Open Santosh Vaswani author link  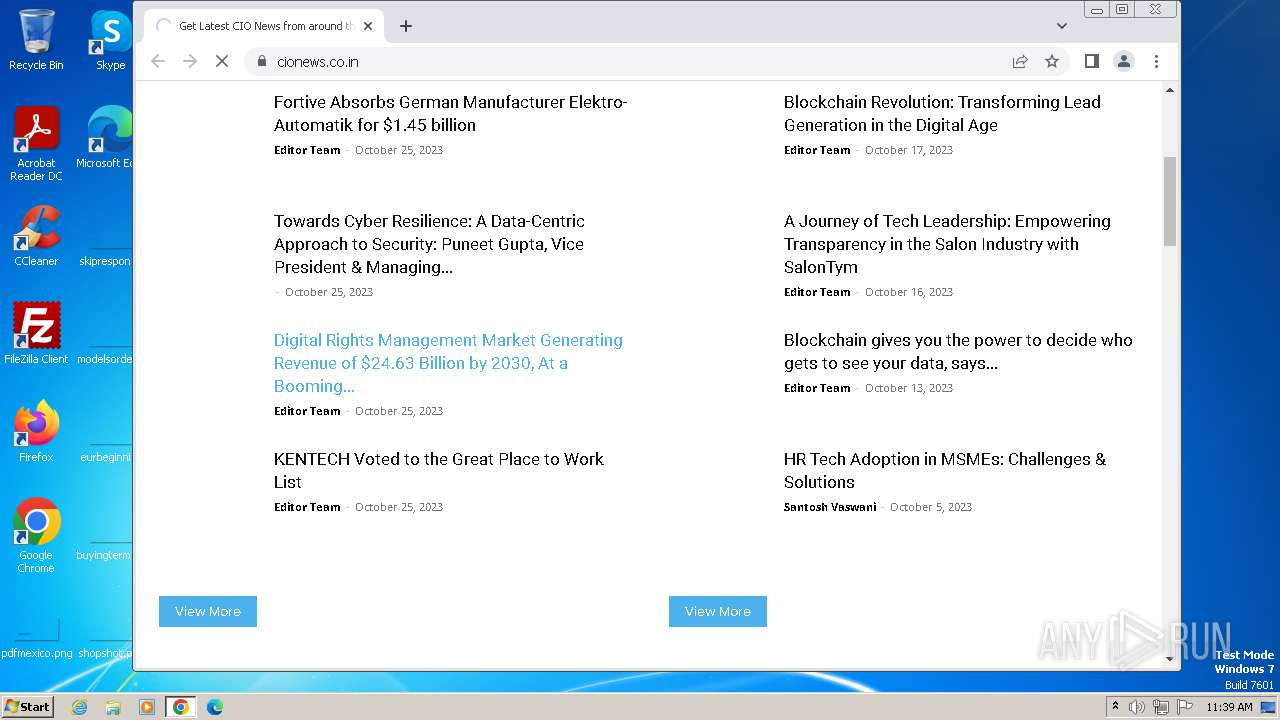click(830, 507)
